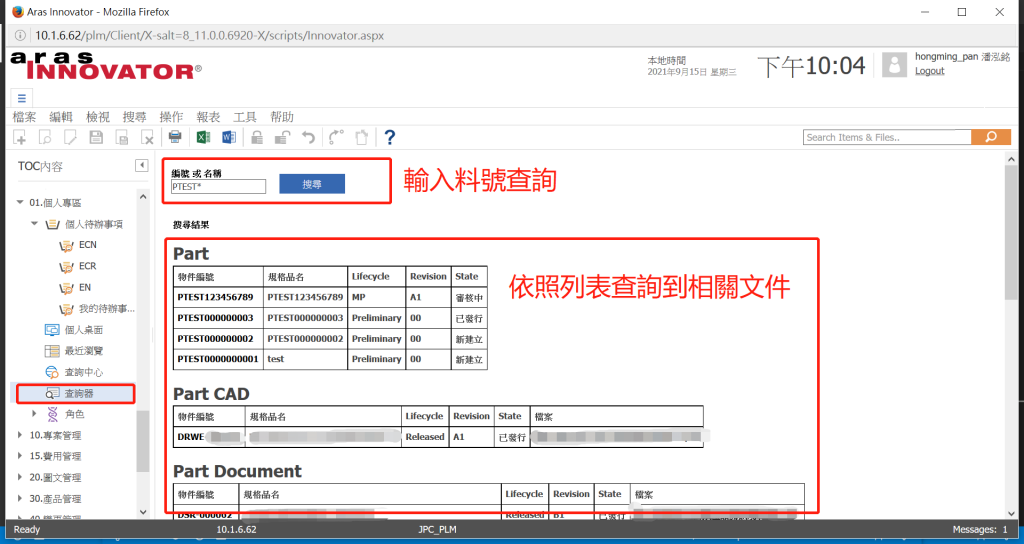Click the Firefox site info icon
Viewport: 1024px width, 544px height.
click(x=20, y=35)
